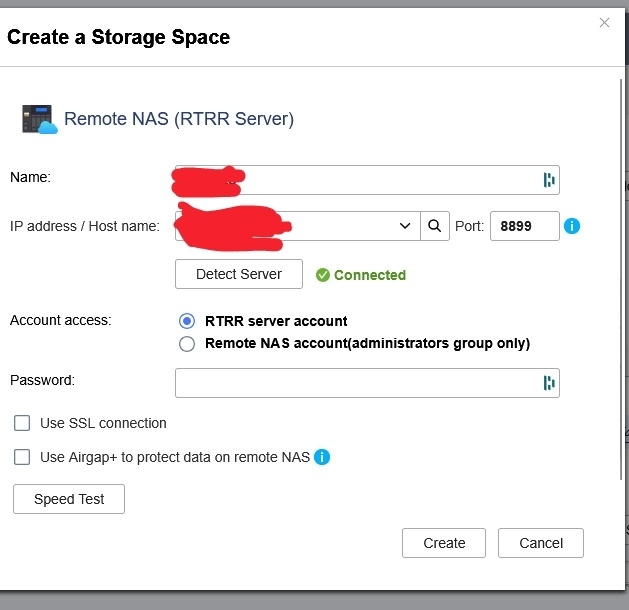Click the Remote NAS RTRR Server icon
The height and width of the screenshot is (610, 629).
40,119
